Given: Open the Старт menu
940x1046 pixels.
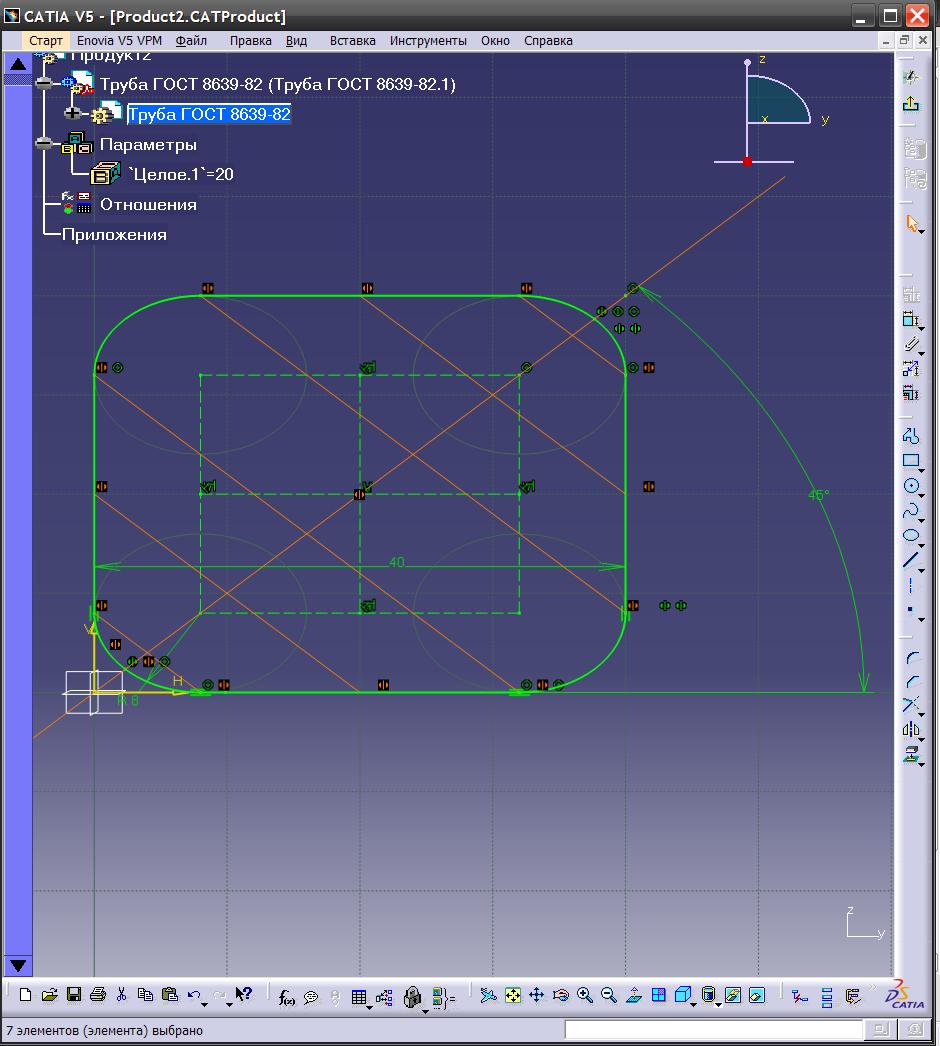Looking at the screenshot, I should tap(45, 41).
